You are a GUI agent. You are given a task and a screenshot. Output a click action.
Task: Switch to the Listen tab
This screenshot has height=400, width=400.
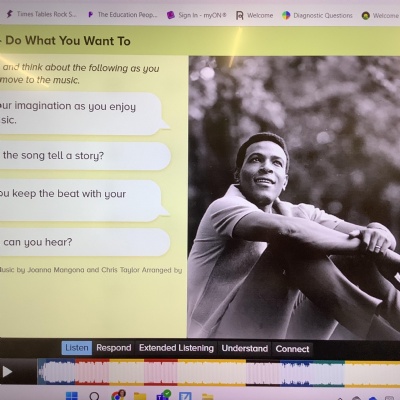coord(77,348)
